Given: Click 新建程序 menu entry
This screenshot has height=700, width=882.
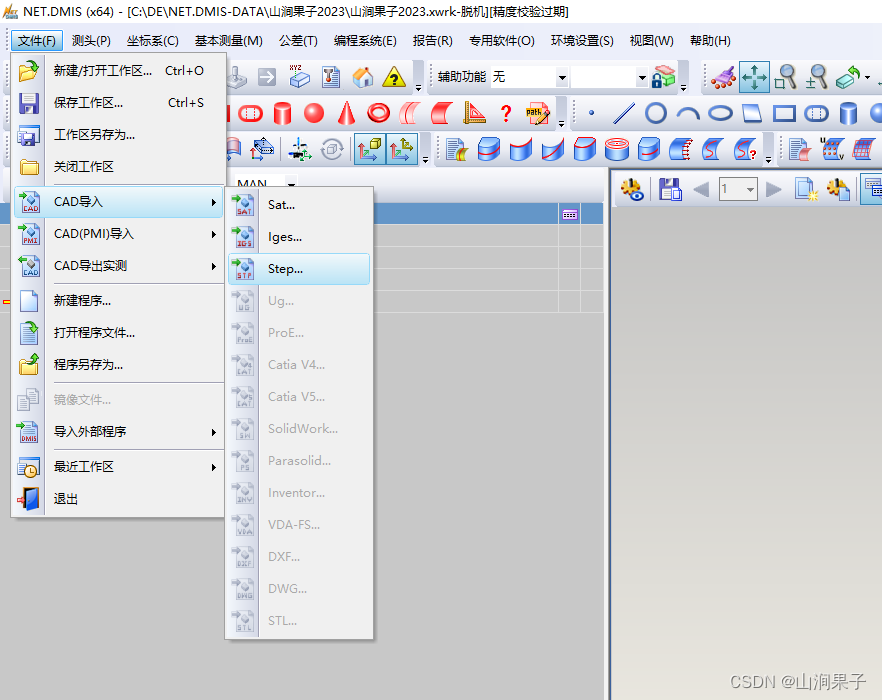Looking at the screenshot, I should coord(118,300).
